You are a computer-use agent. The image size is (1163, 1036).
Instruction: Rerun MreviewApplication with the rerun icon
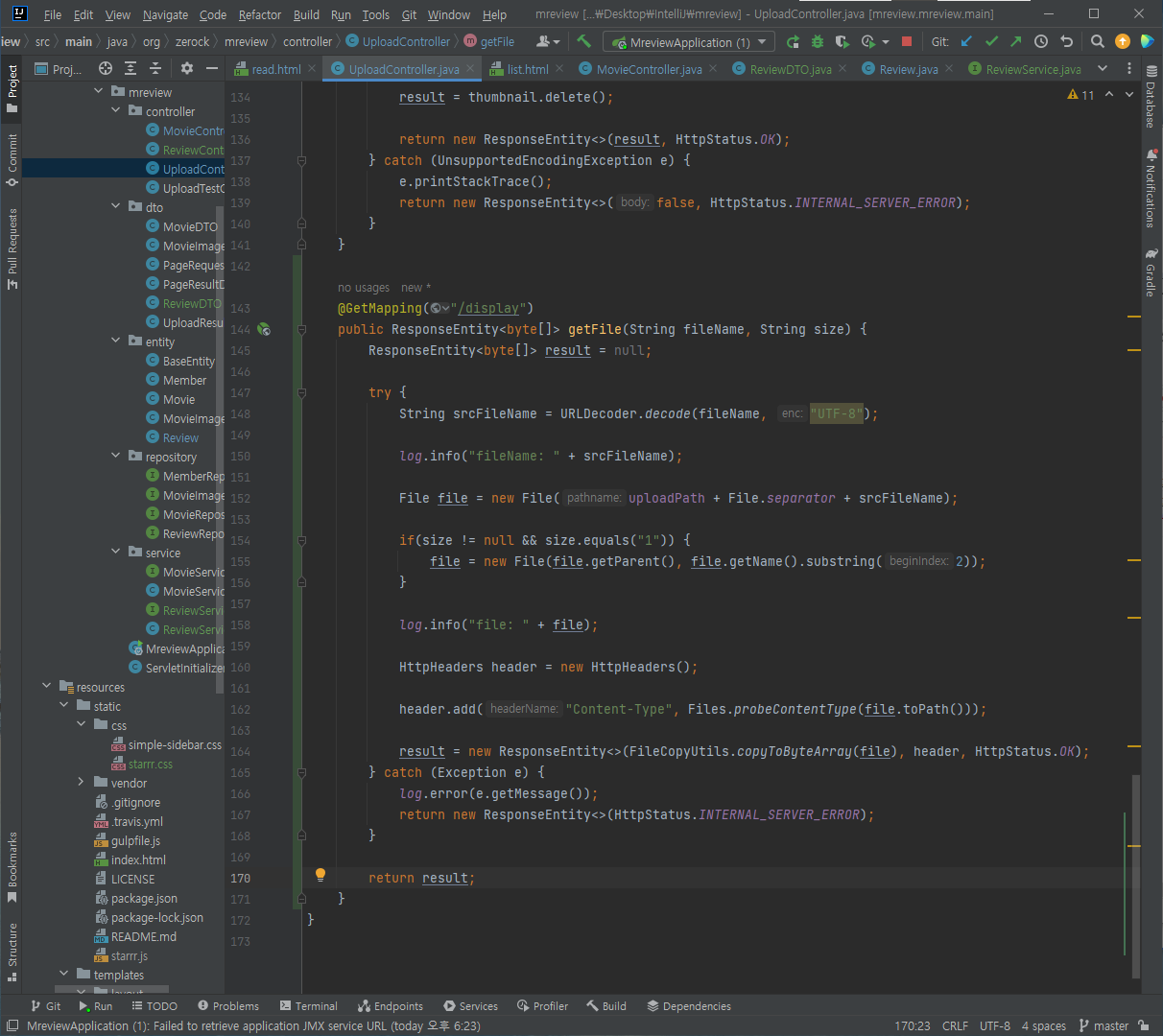(793, 41)
